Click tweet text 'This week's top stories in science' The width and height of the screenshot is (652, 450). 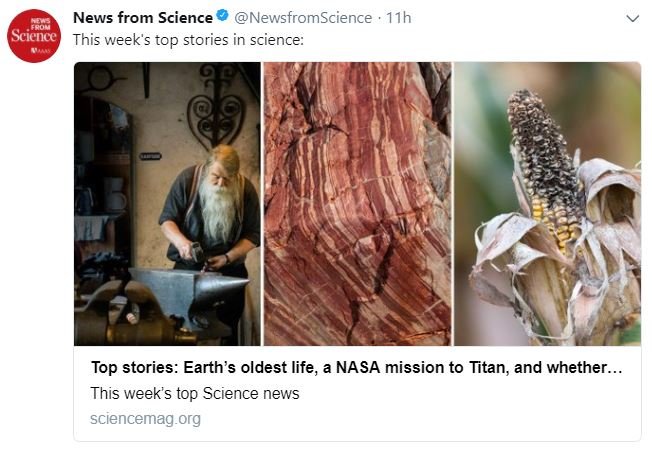click(188, 40)
